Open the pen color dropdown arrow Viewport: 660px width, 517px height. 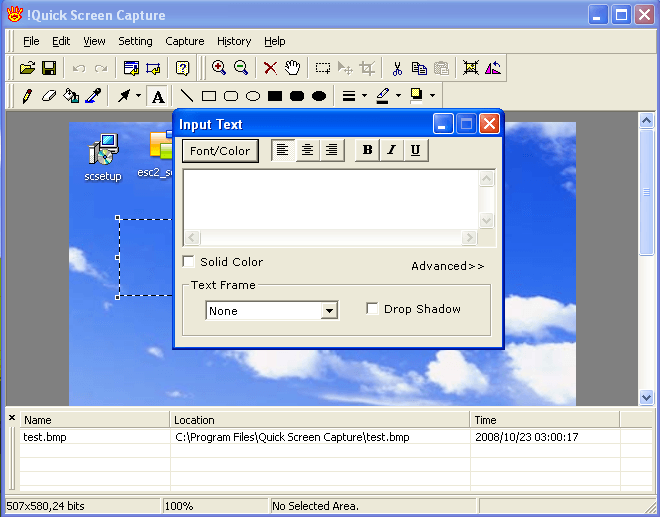coord(398,96)
